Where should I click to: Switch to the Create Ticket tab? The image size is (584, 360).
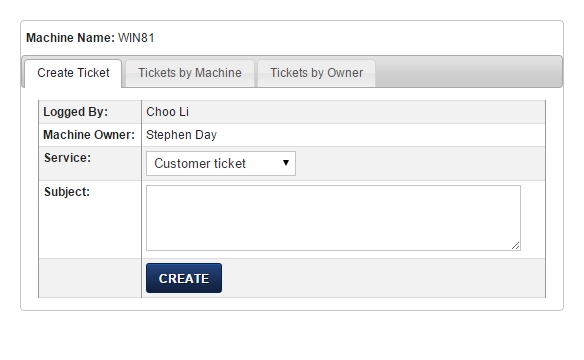[x=73, y=73]
